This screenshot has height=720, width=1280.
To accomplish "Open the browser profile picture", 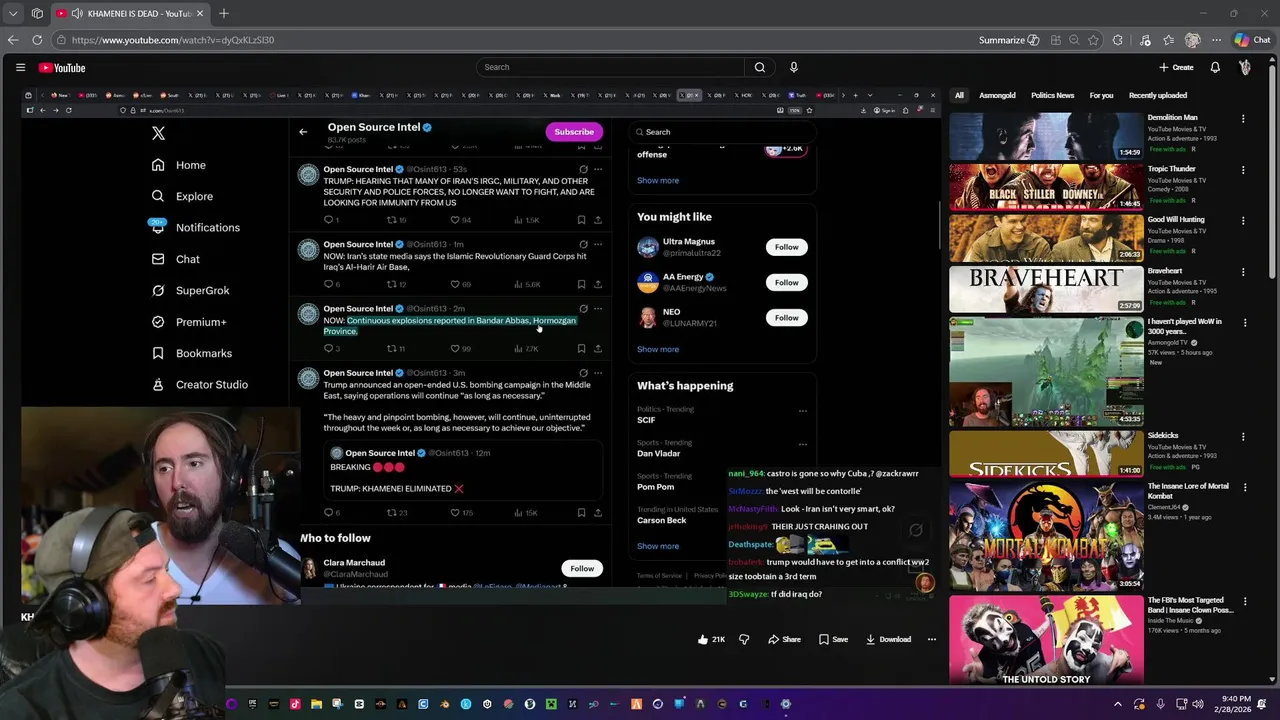I will click(1192, 40).
